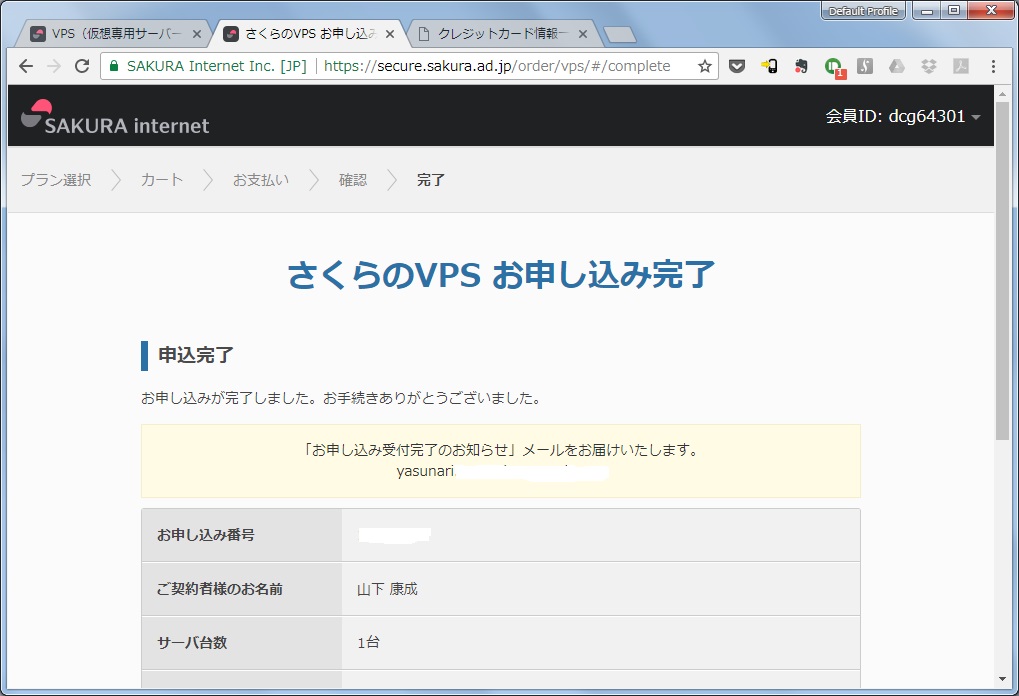
Task: Click the プラン選択 breadcrumb step
Action: pos(56,180)
